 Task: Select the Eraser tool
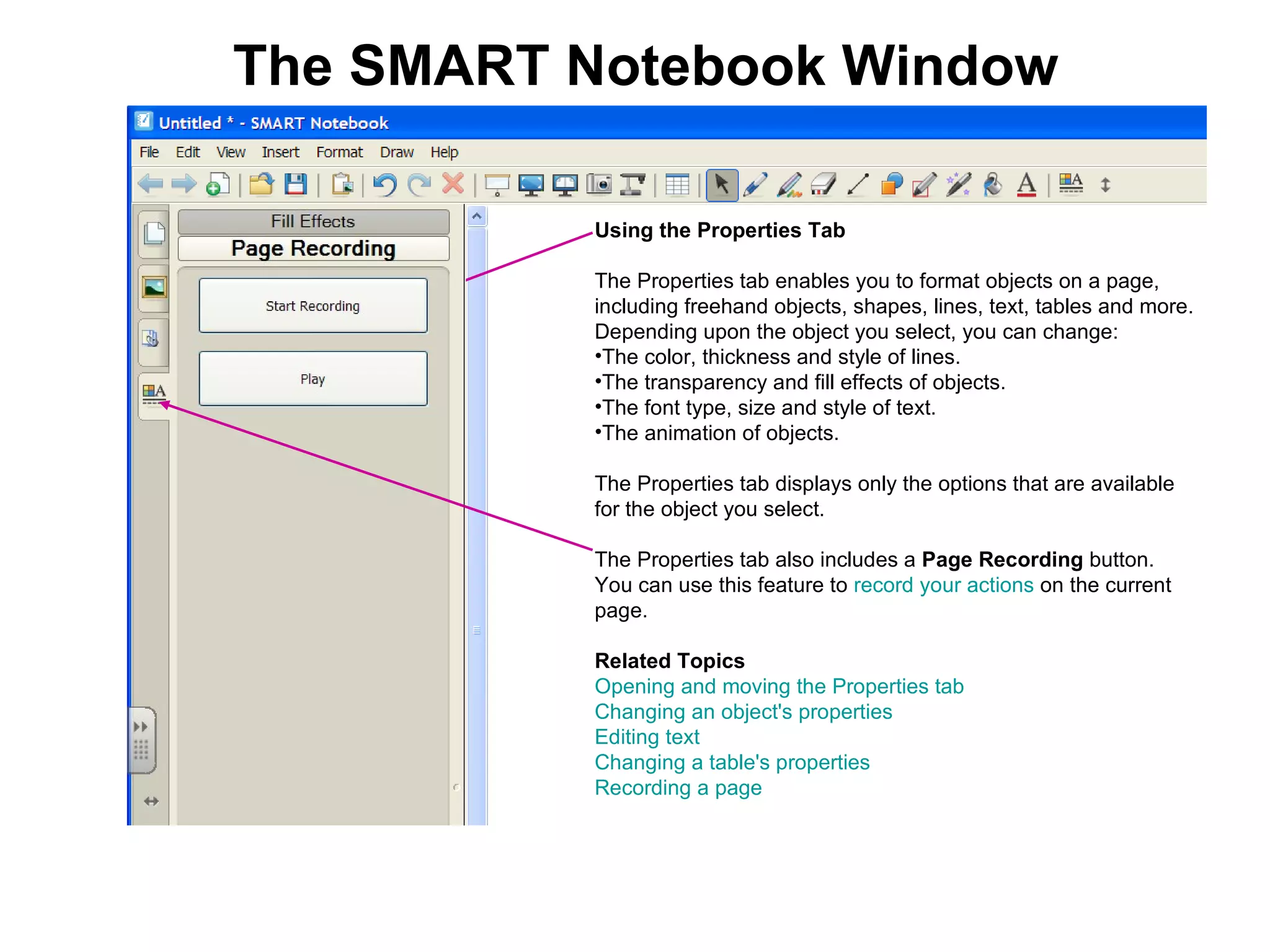(x=824, y=185)
